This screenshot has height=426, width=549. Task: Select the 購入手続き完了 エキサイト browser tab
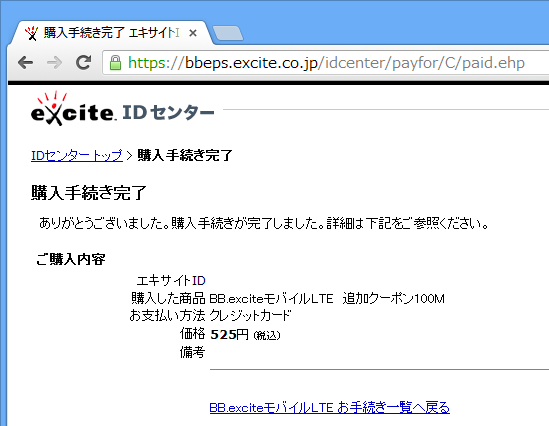click(x=111, y=33)
